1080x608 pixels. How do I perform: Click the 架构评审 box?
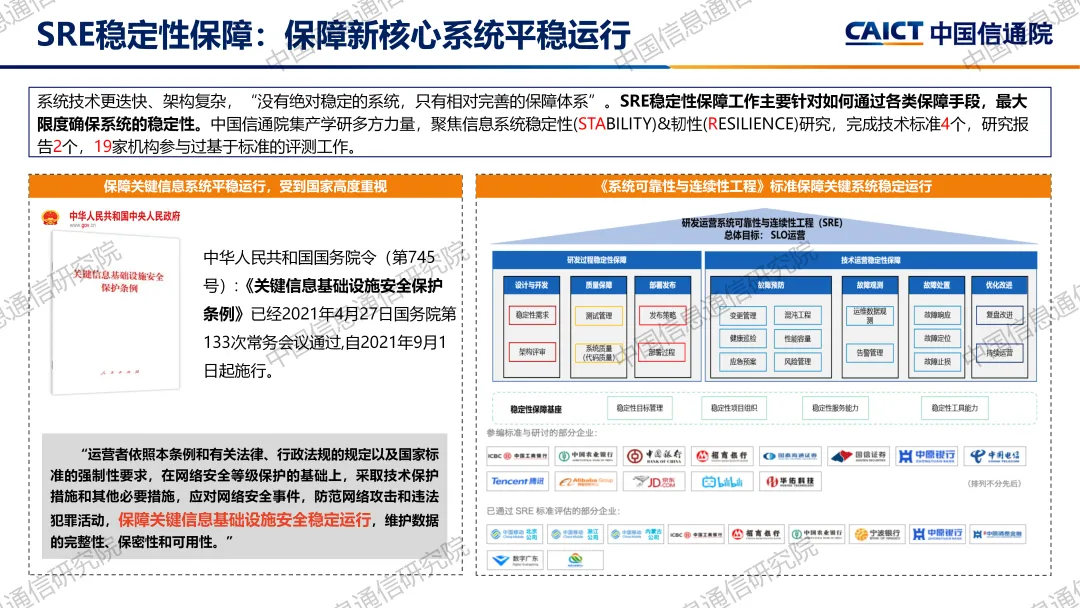click(532, 352)
